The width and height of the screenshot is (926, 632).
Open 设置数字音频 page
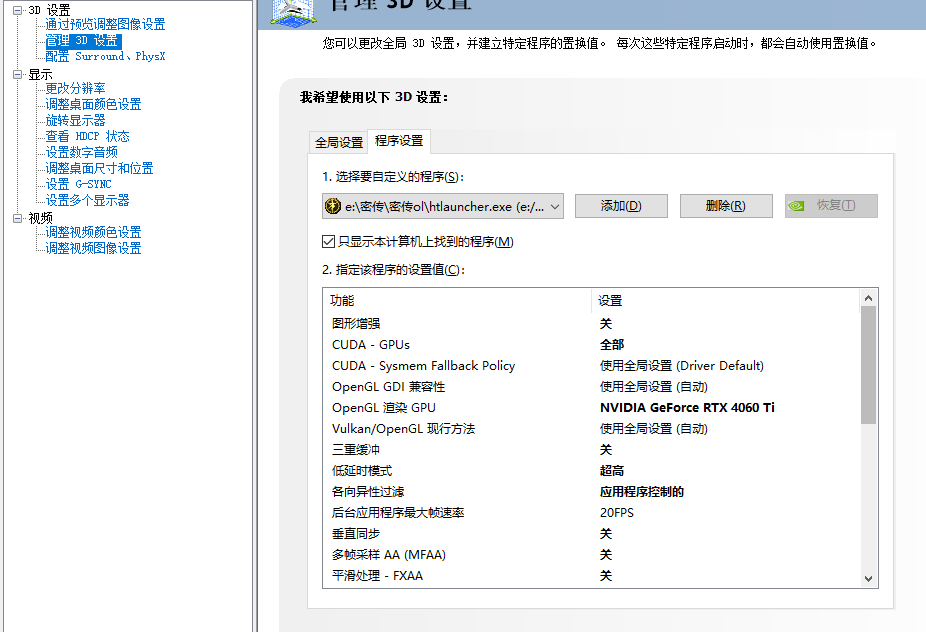tap(81, 152)
